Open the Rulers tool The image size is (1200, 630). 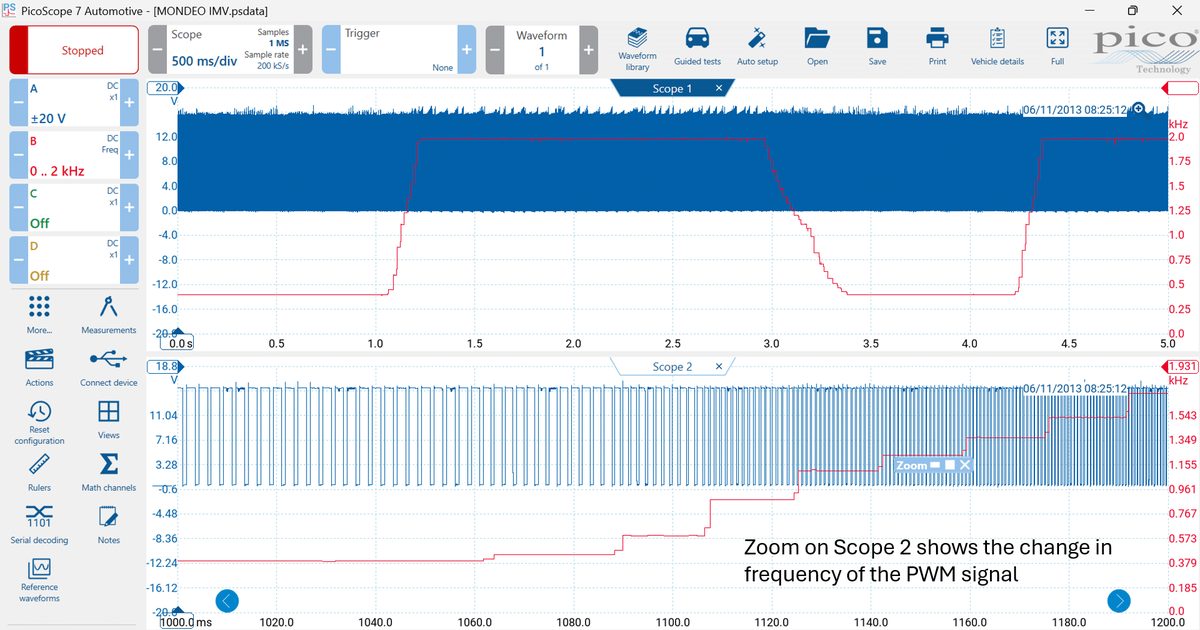point(39,472)
